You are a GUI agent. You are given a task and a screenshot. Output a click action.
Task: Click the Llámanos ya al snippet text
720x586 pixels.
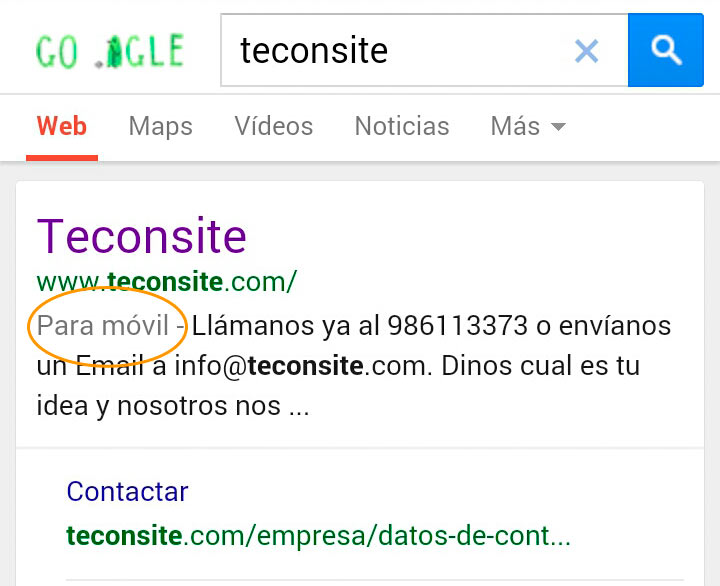tap(286, 326)
